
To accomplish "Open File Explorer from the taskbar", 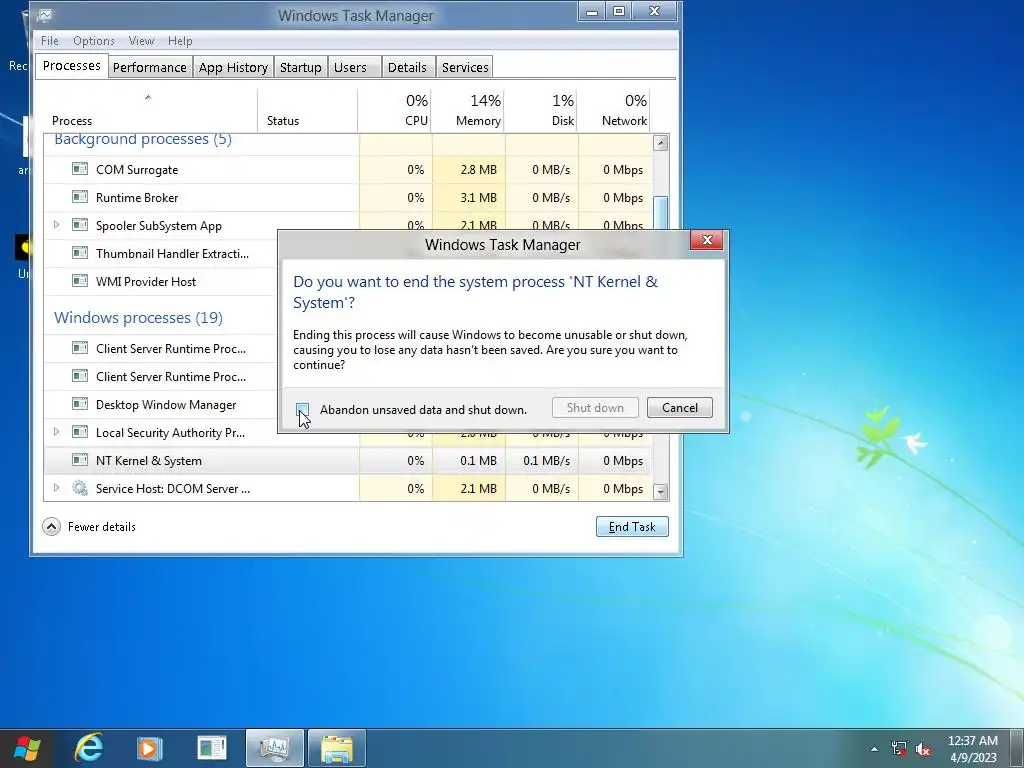I will tap(336, 748).
